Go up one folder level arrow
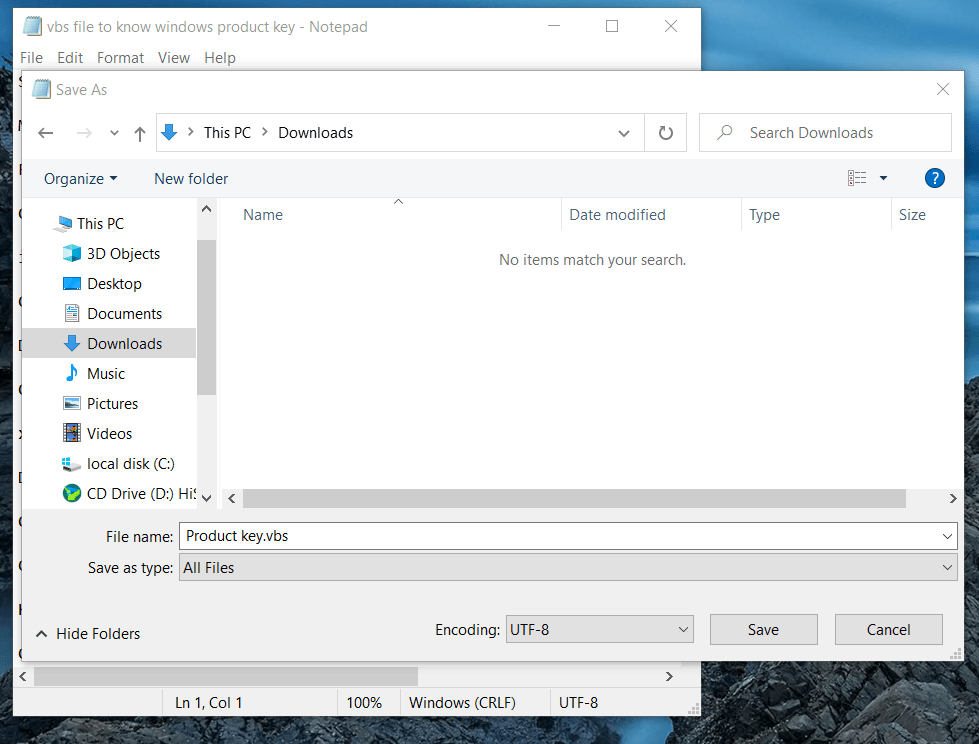This screenshot has width=979, height=744. click(x=140, y=133)
